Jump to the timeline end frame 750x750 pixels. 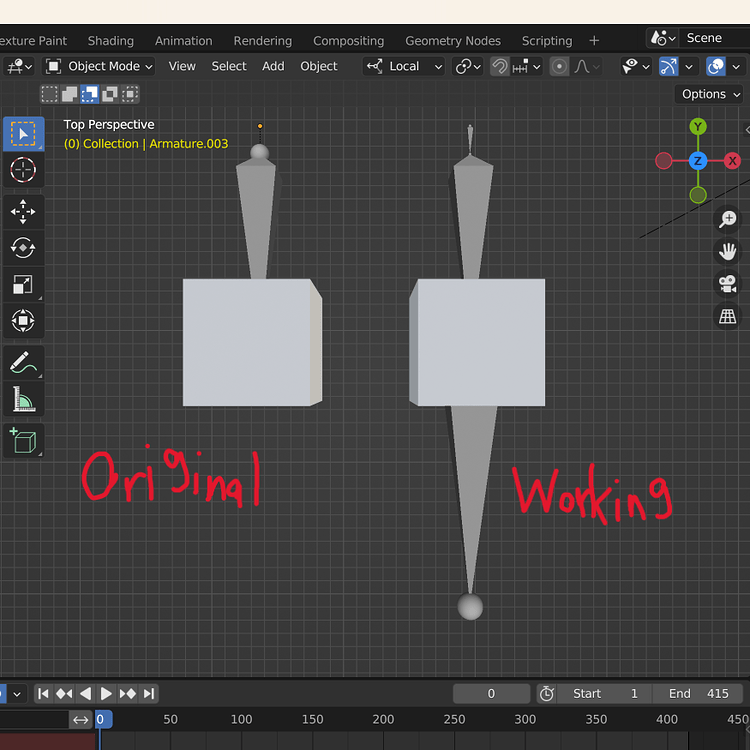149,694
